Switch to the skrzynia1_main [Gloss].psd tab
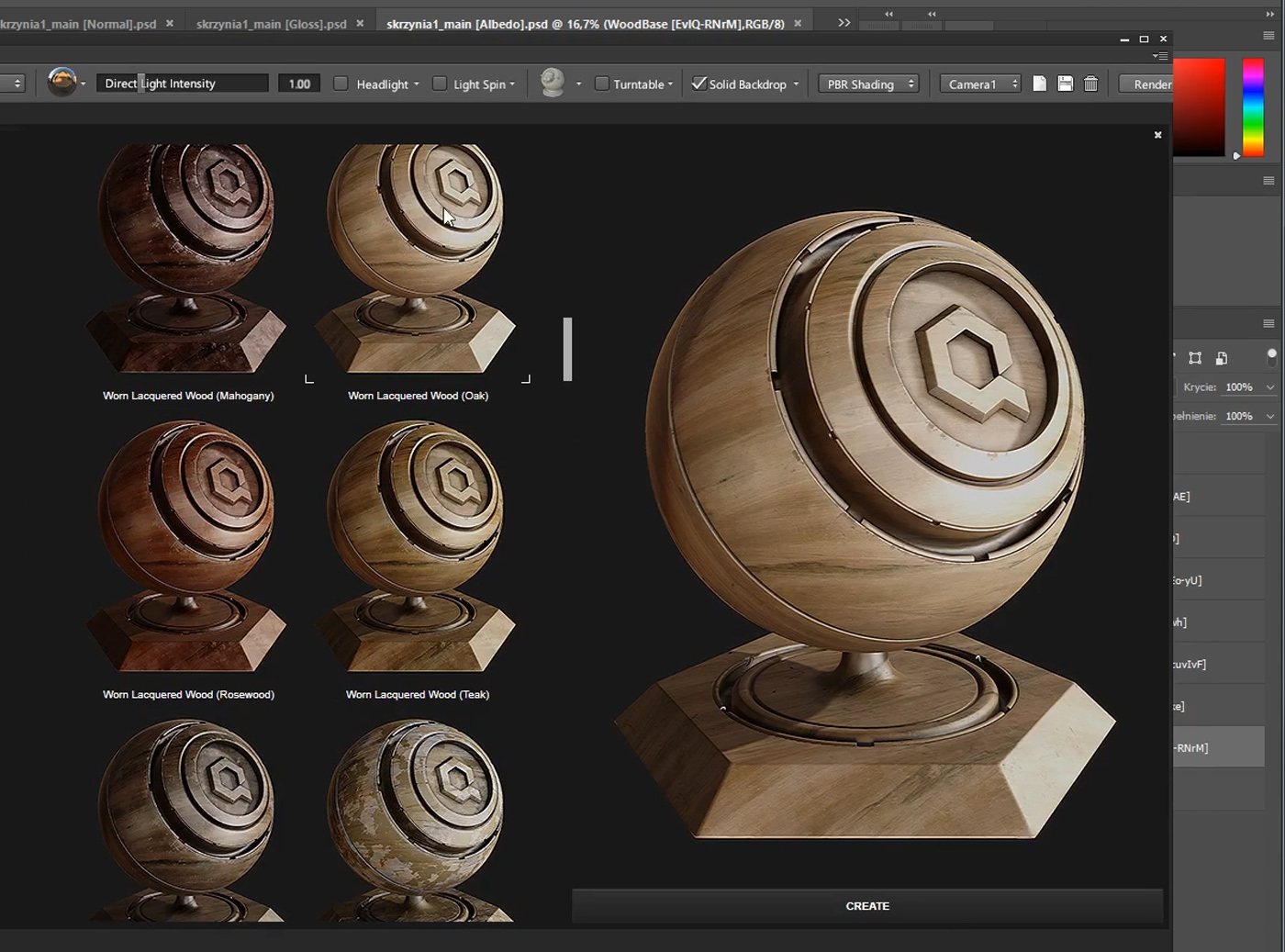This screenshot has height=952, width=1285. point(271,23)
